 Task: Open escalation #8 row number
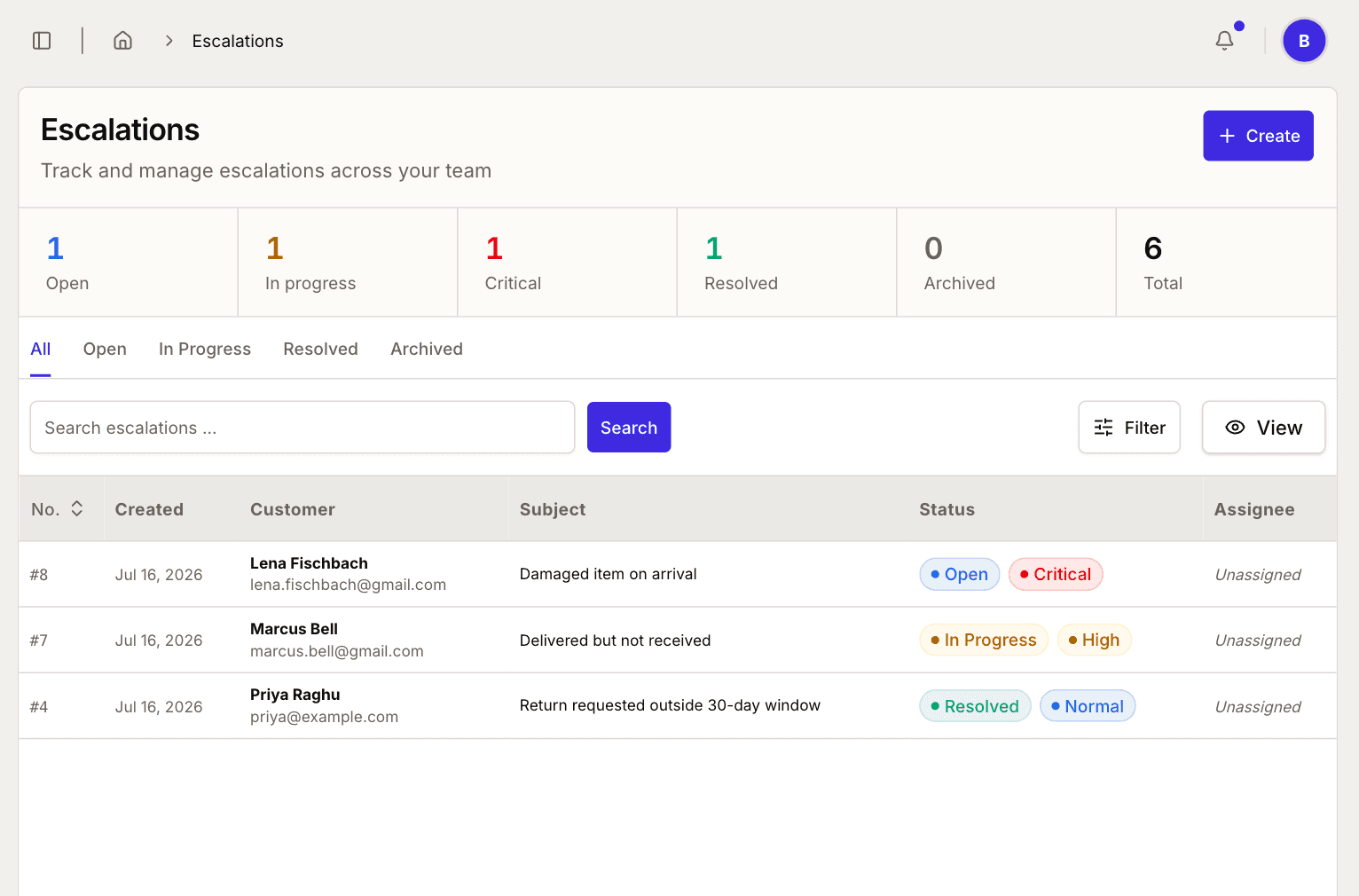[39, 575]
